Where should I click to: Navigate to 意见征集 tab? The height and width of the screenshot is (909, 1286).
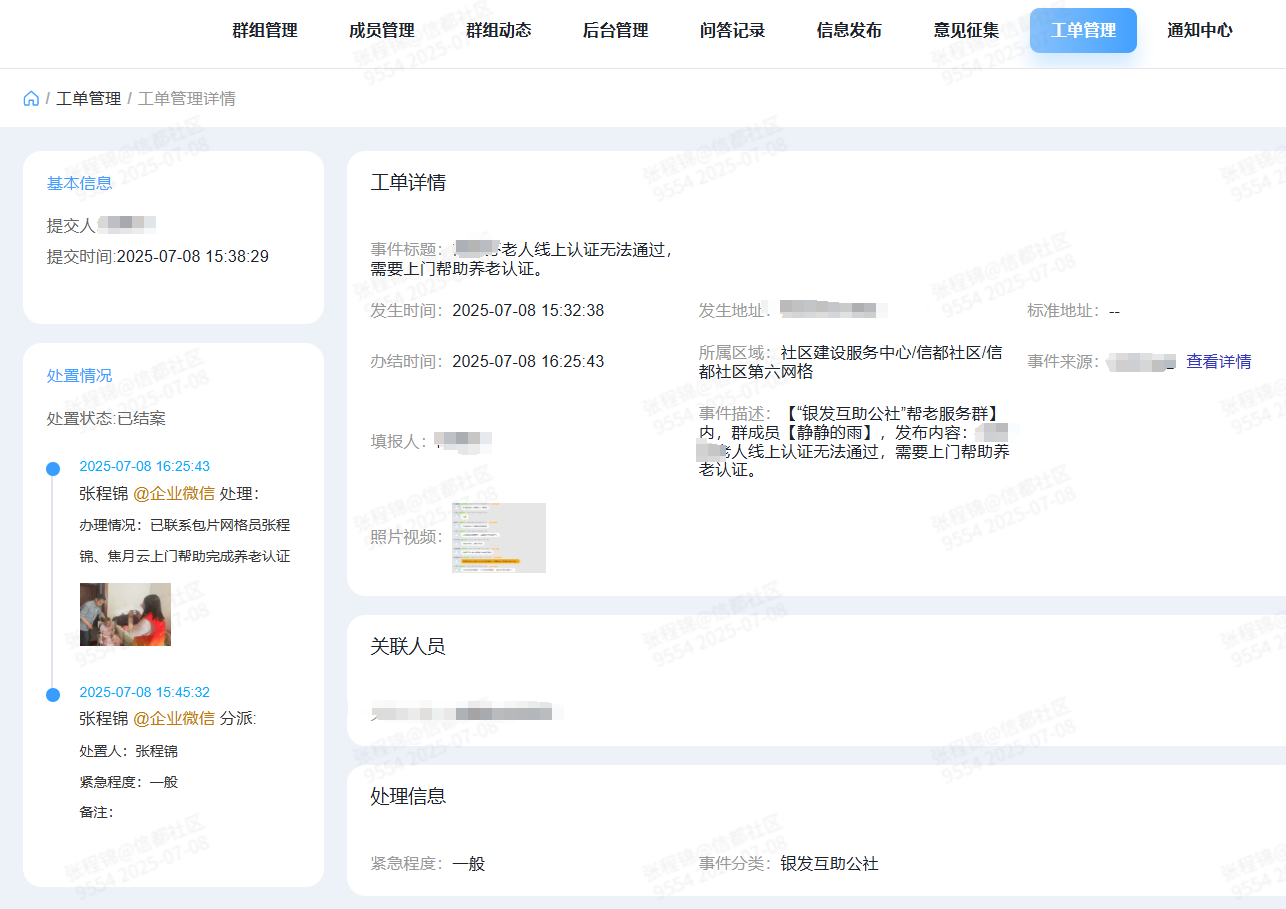click(x=967, y=30)
